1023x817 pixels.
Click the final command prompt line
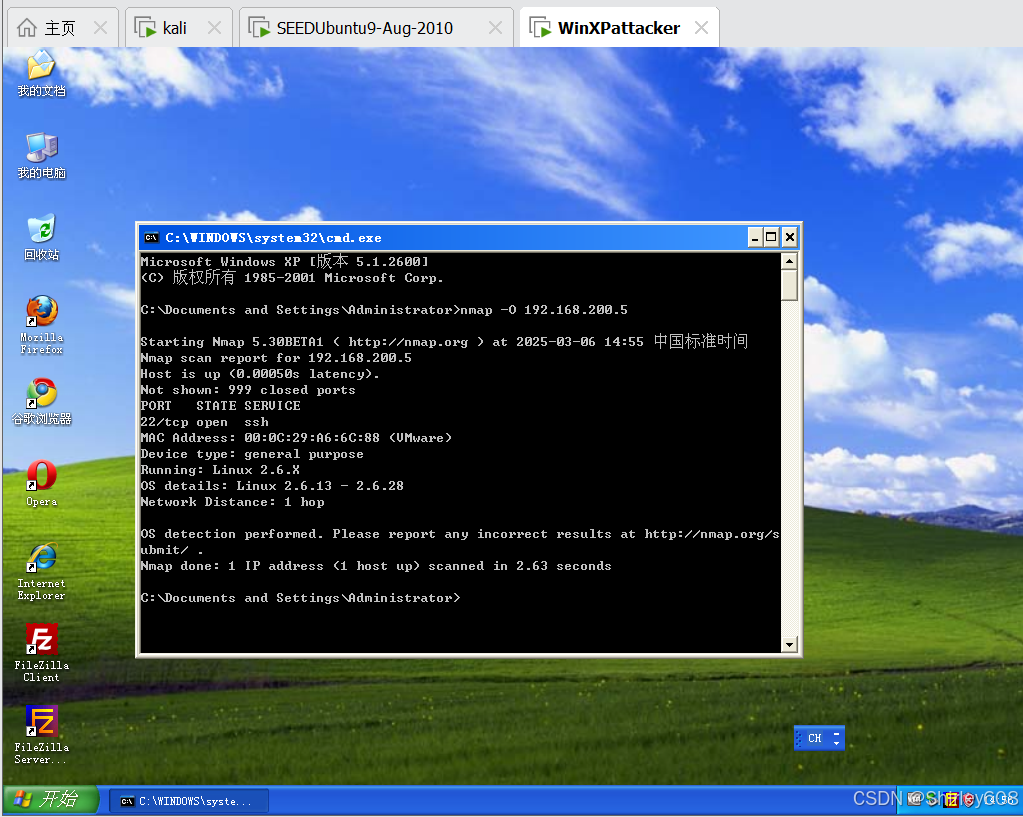[300, 598]
